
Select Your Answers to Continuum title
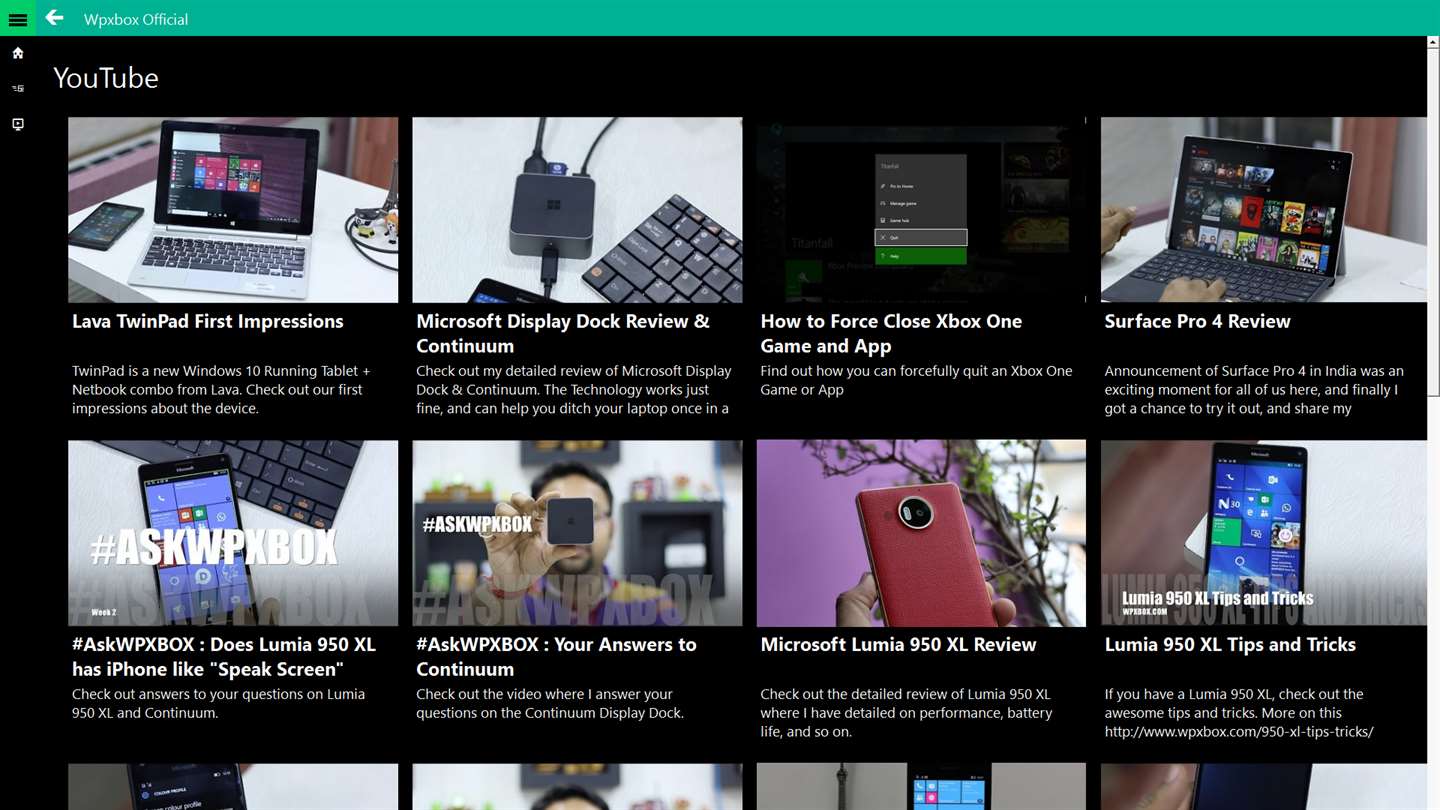tap(556, 656)
